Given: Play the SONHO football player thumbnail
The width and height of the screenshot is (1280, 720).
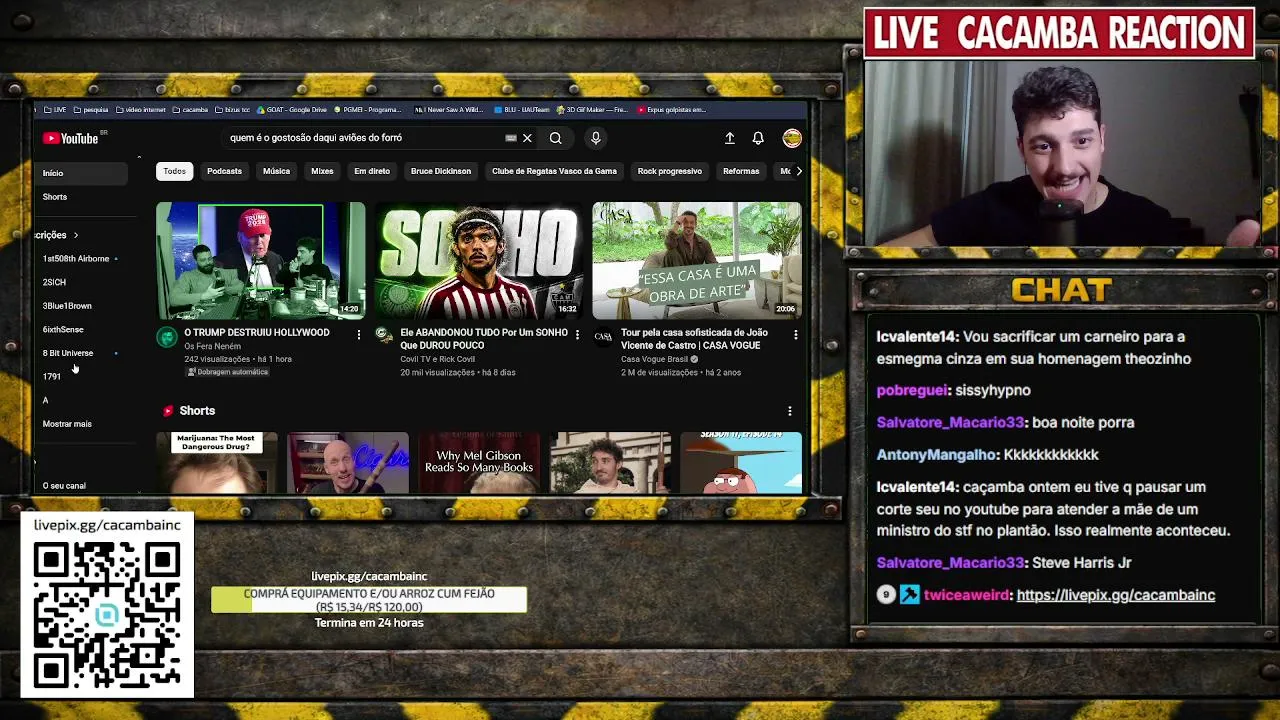Looking at the screenshot, I should click(x=479, y=261).
